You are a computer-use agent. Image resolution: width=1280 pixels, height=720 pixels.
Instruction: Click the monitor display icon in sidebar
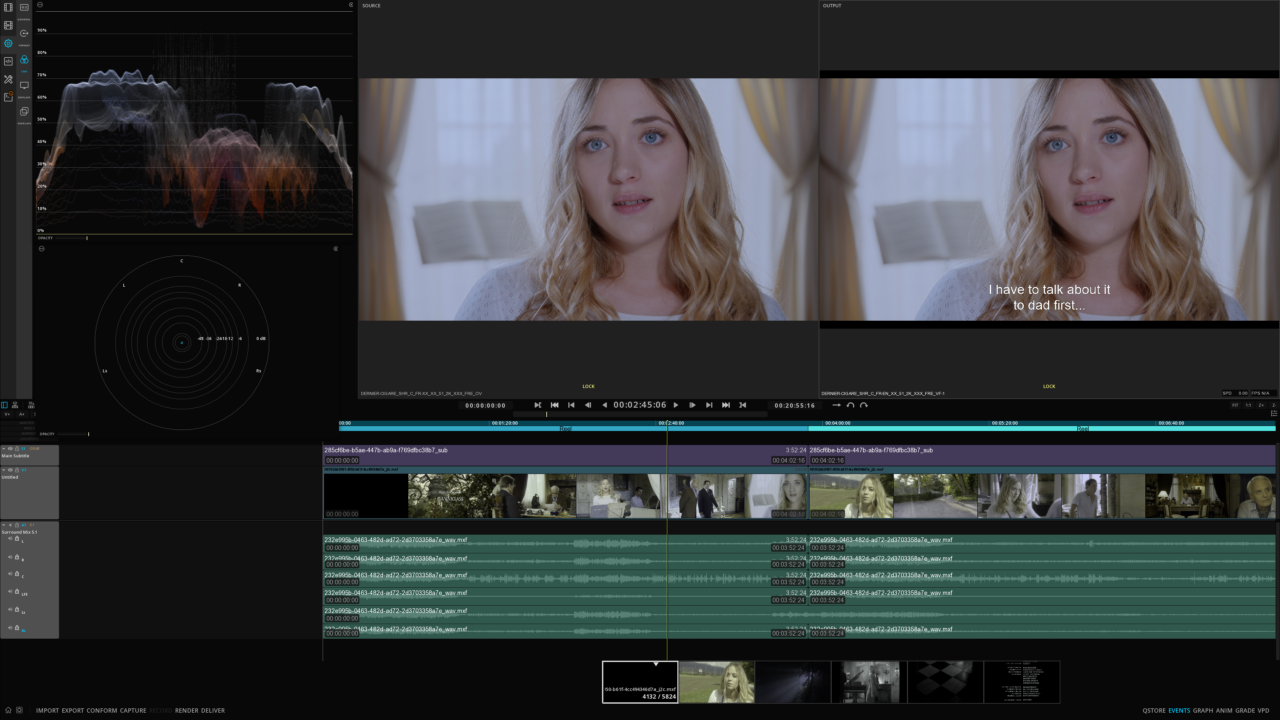[x=24, y=86]
